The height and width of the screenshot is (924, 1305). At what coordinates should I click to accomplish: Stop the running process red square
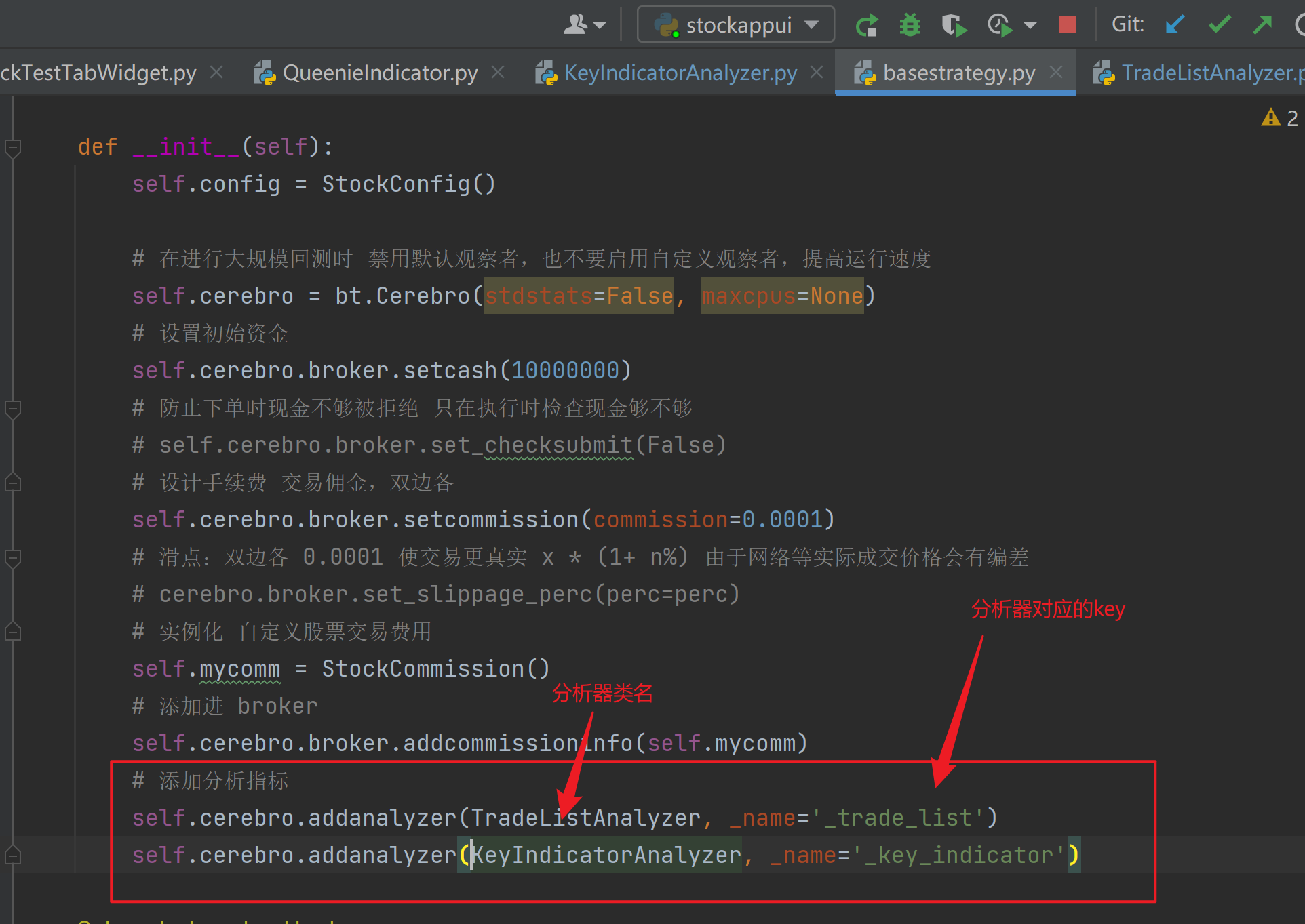pyautogui.click(x=1068, y=25)
